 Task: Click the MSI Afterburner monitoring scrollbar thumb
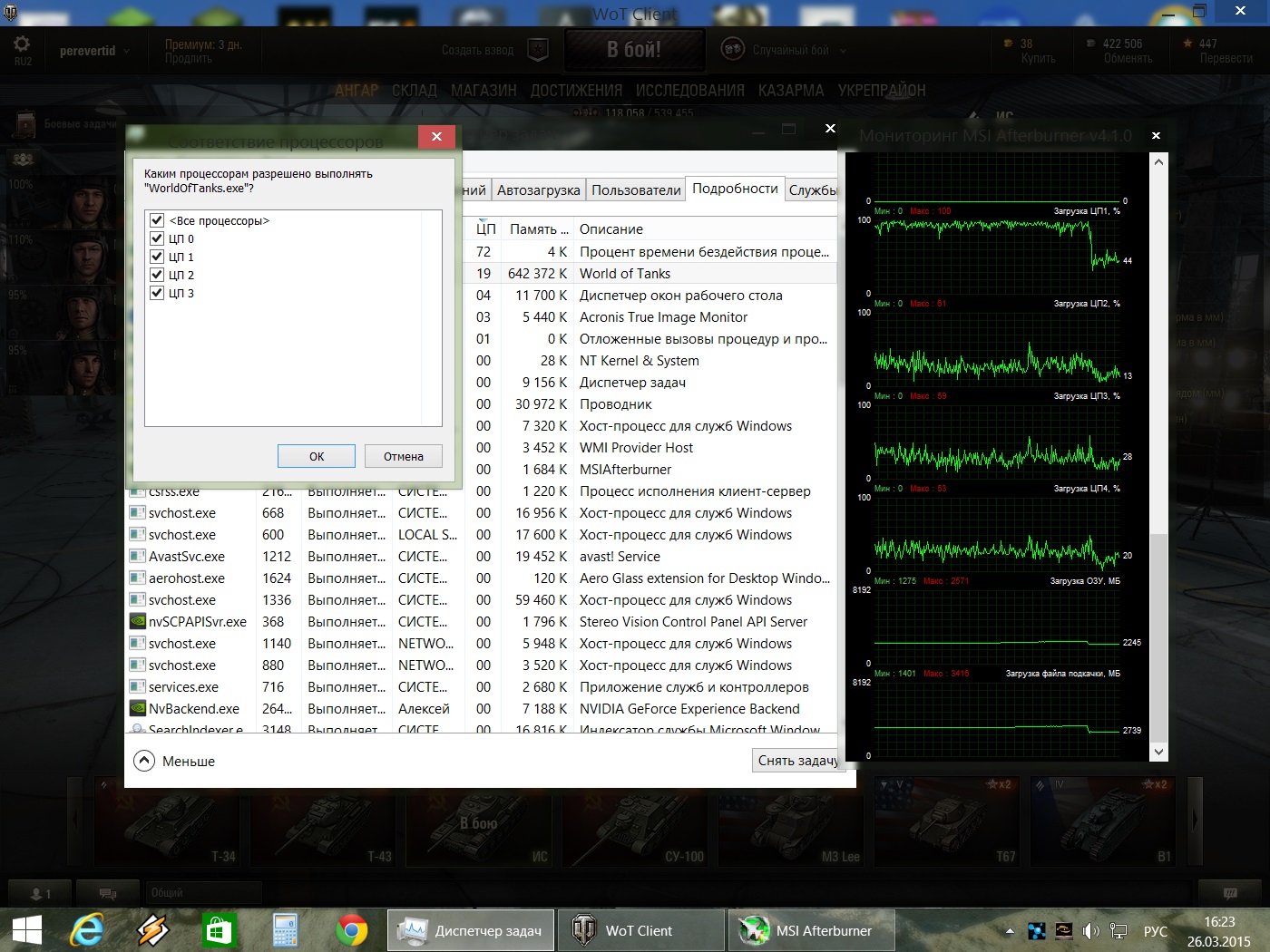(x=1158, y=638)
